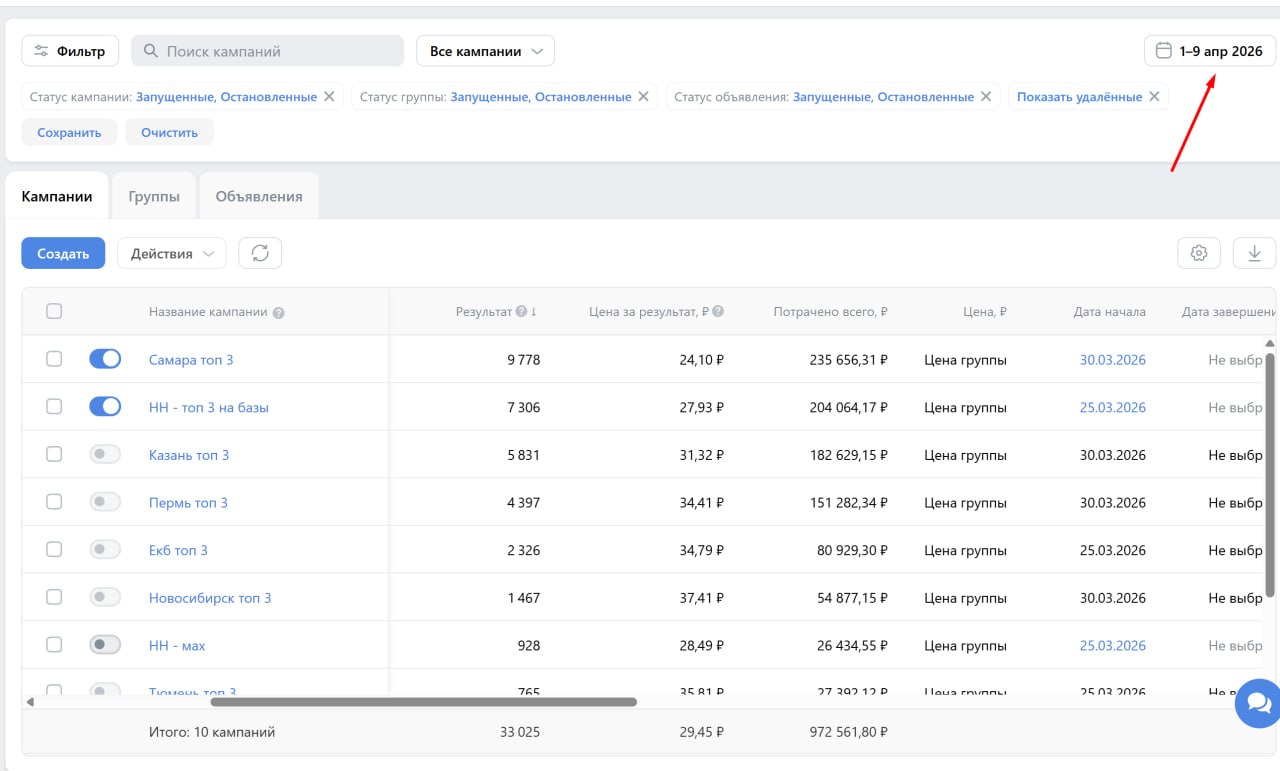Switch to the Объявления tab
This screenshot has height=771, width=1280.
click(x=259, y=196)
